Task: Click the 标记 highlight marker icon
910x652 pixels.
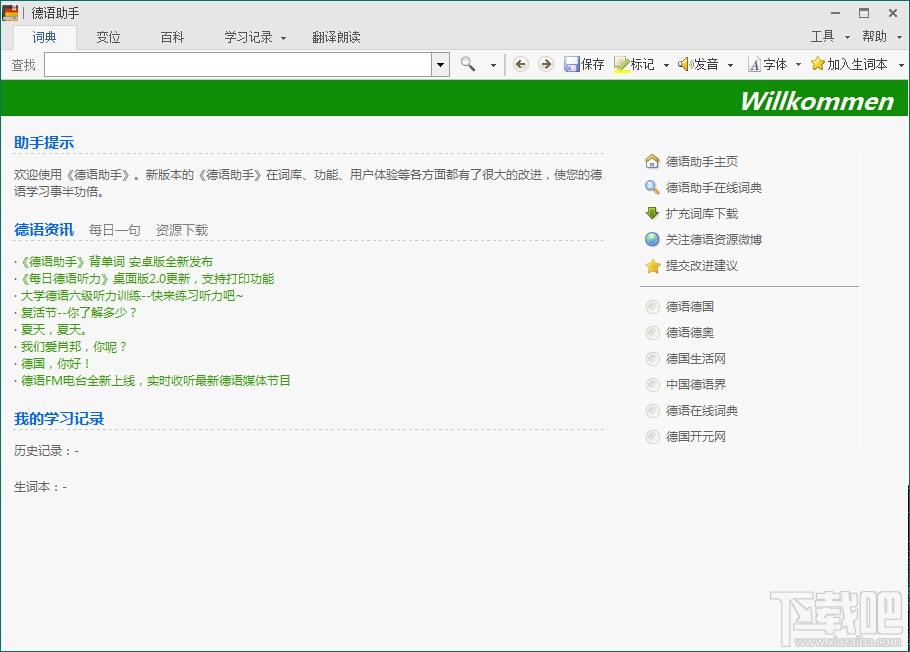Action: (x=622, y=64)
